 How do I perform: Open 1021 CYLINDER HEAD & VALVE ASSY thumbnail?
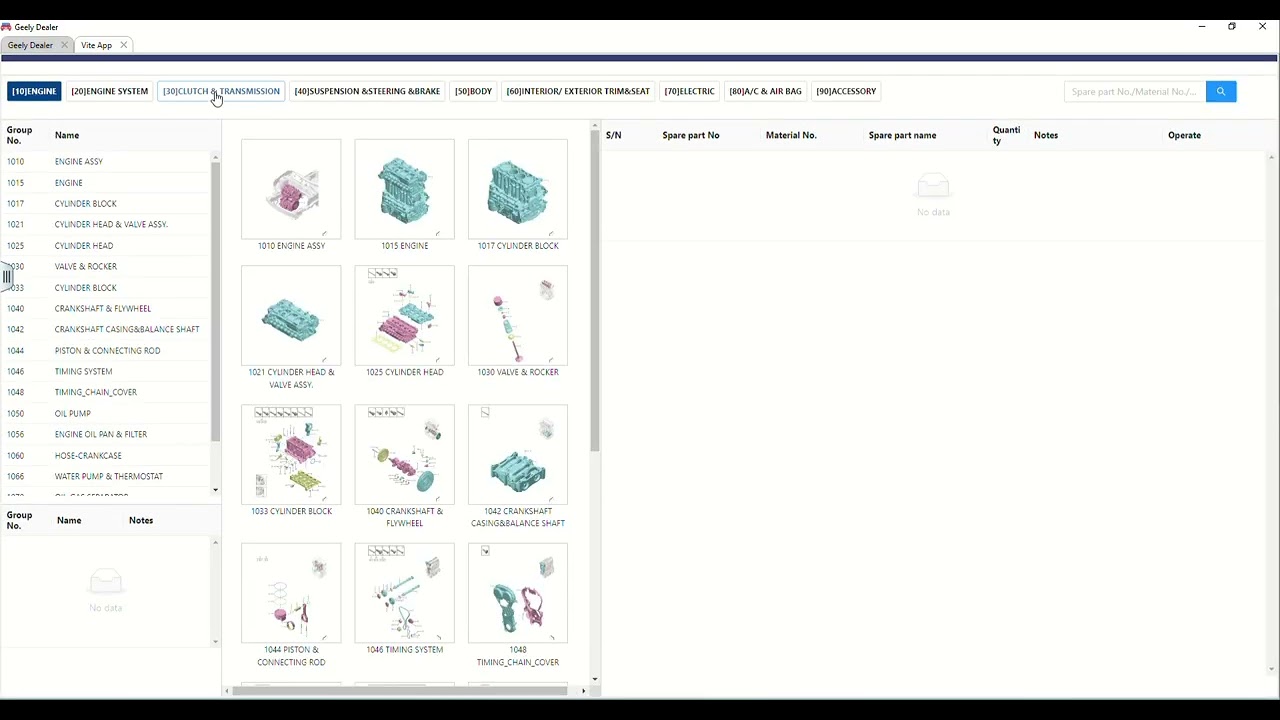point(291,315)
